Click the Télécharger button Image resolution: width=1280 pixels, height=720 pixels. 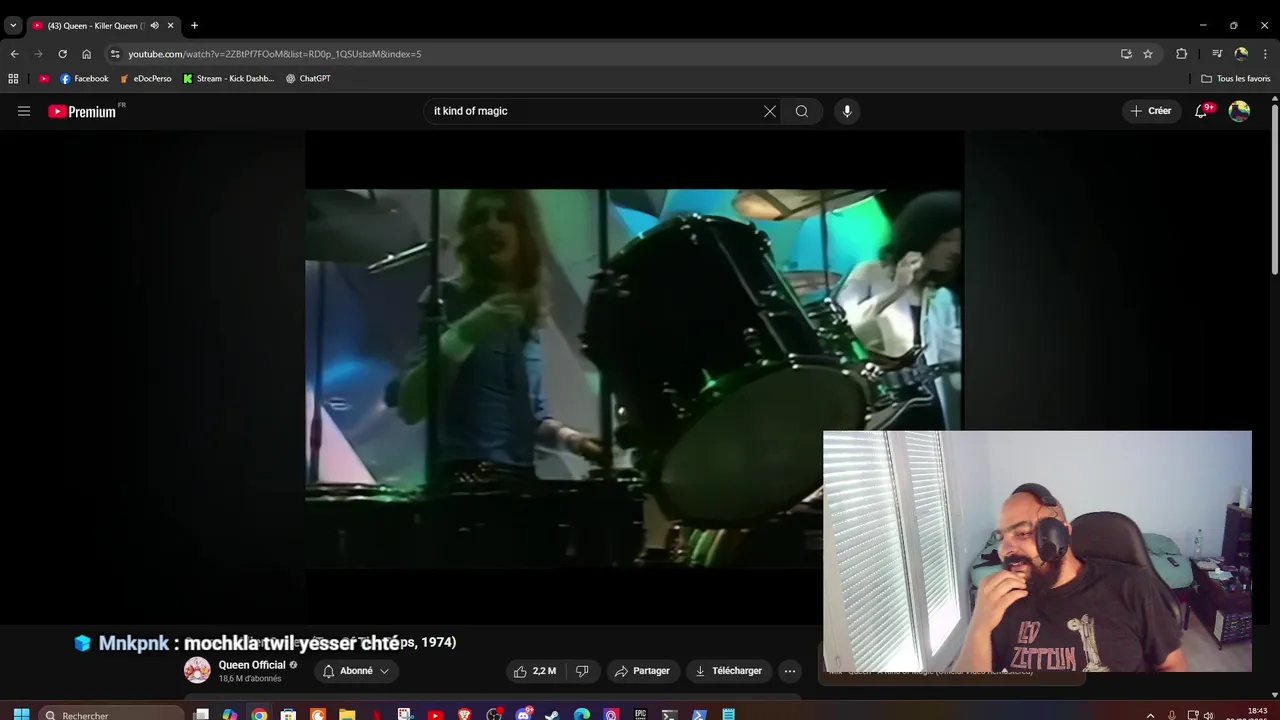point(729,671)
